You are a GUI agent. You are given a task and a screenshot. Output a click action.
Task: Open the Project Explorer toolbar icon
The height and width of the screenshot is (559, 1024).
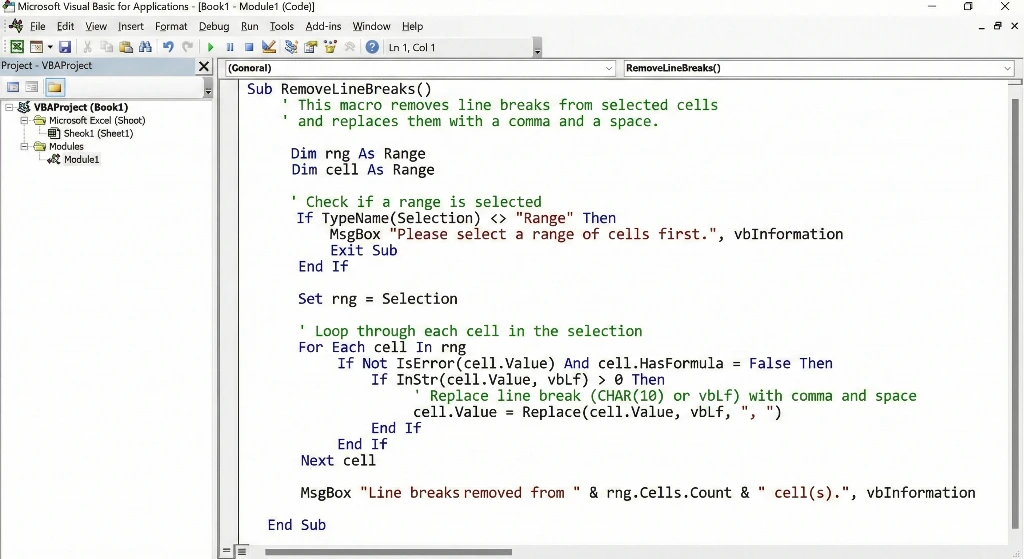click(291, 47)
